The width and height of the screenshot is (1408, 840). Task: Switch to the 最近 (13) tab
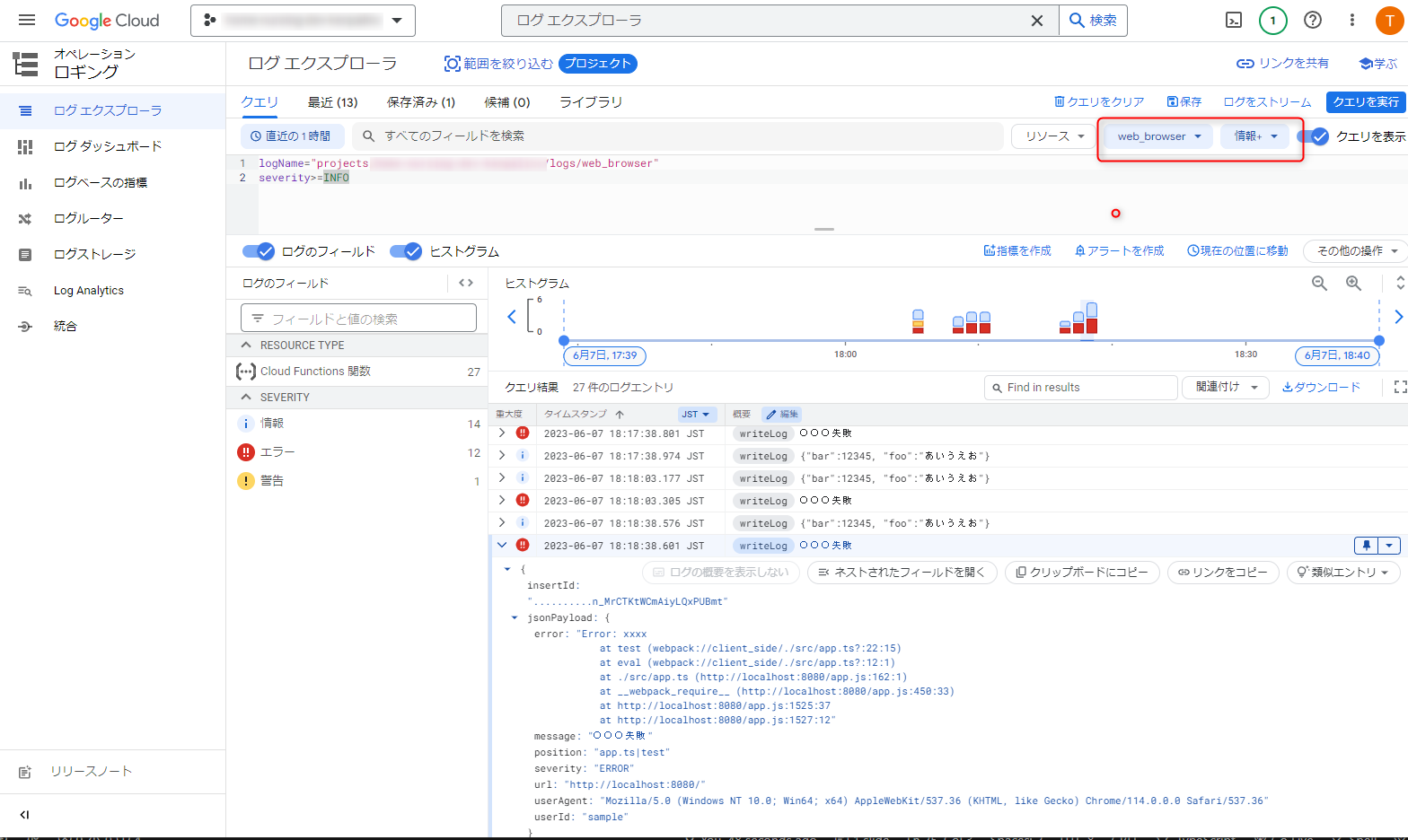(x=332, y=102)
